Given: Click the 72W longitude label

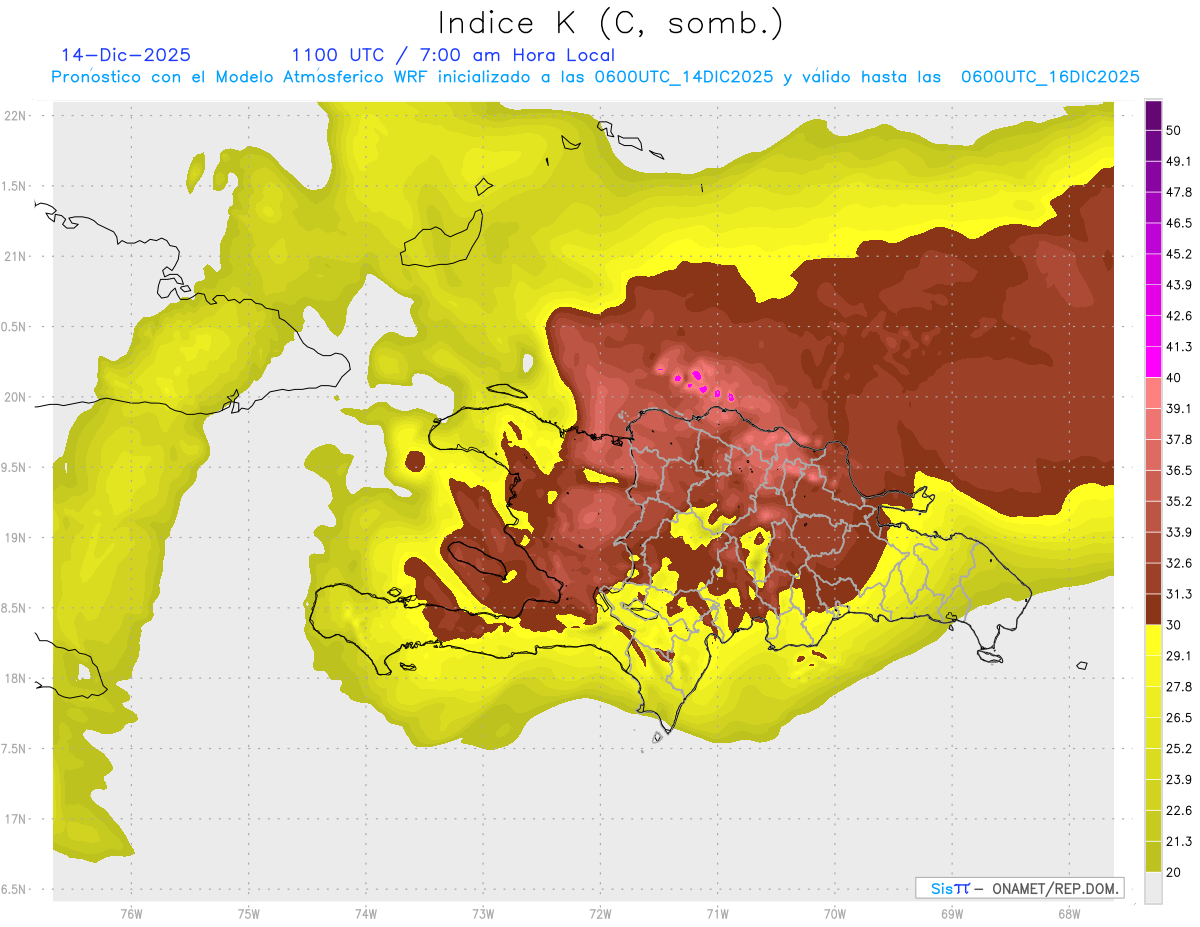Looking at the screenshot, I should tap(601, 914).
